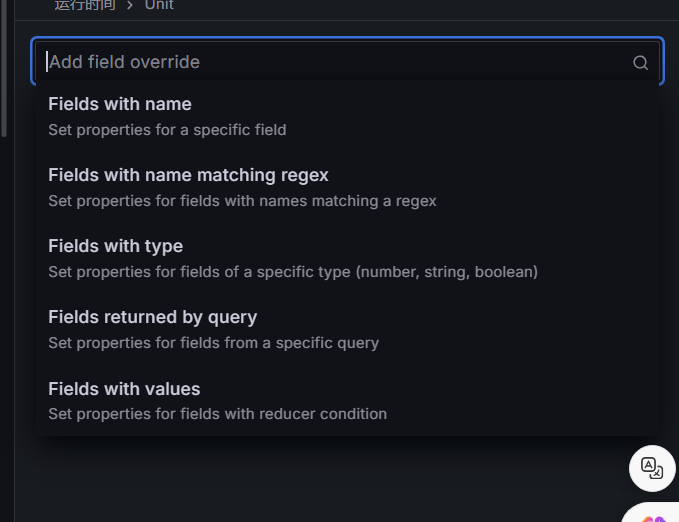Click 'fields from a specific query' description
679x522 pixels.
pyautogui.click(x=213, y=343)
